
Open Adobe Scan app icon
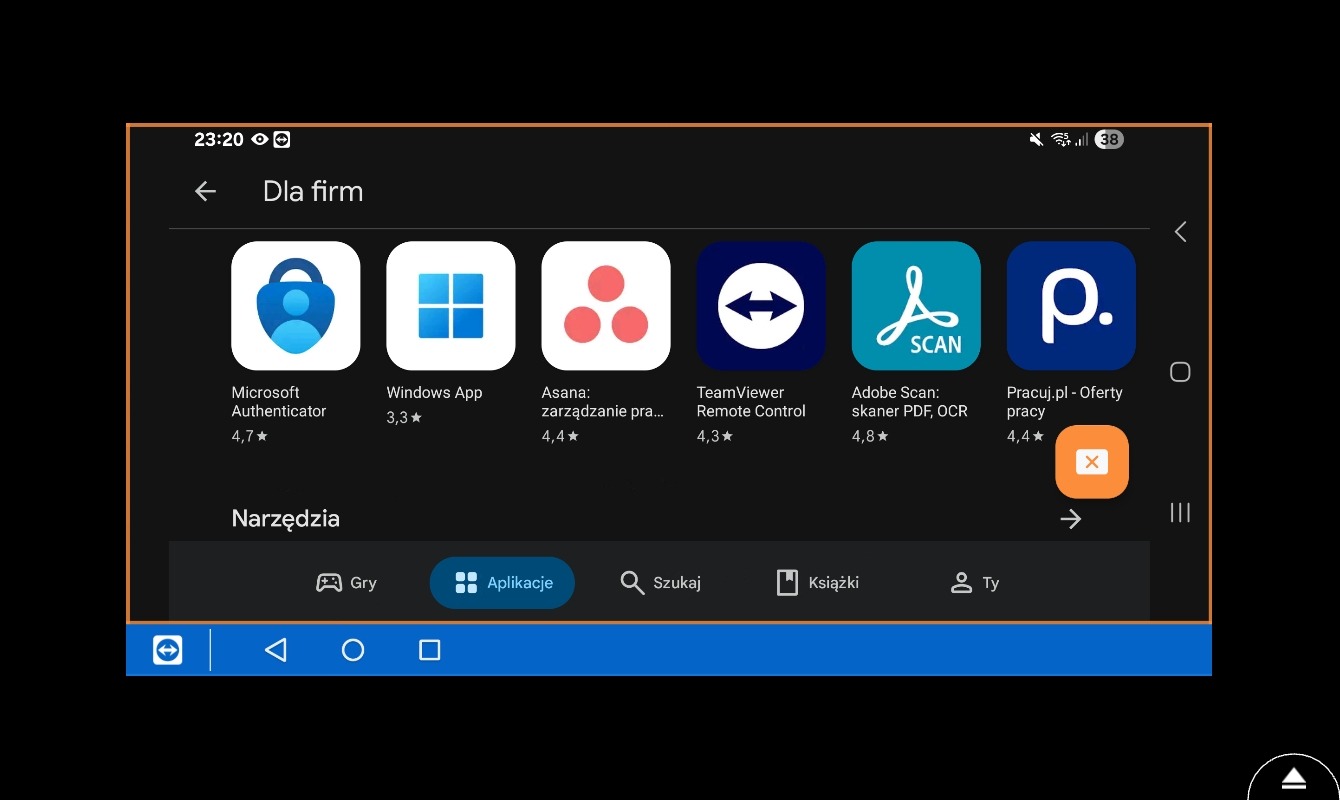[x=915, y=306]
